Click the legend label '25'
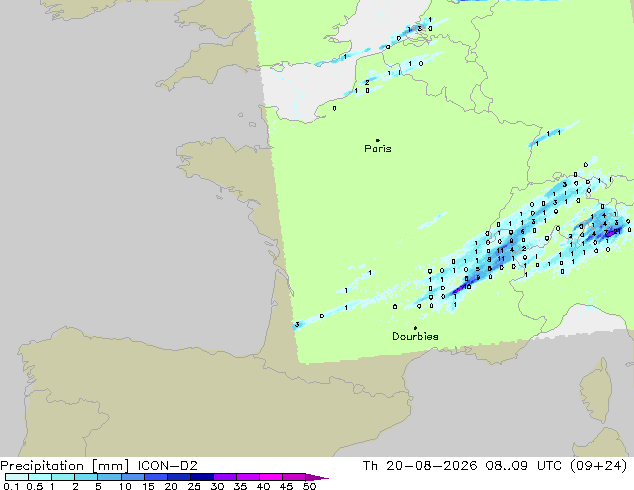Viewport: 634px width, 490px height. (194, 486)
